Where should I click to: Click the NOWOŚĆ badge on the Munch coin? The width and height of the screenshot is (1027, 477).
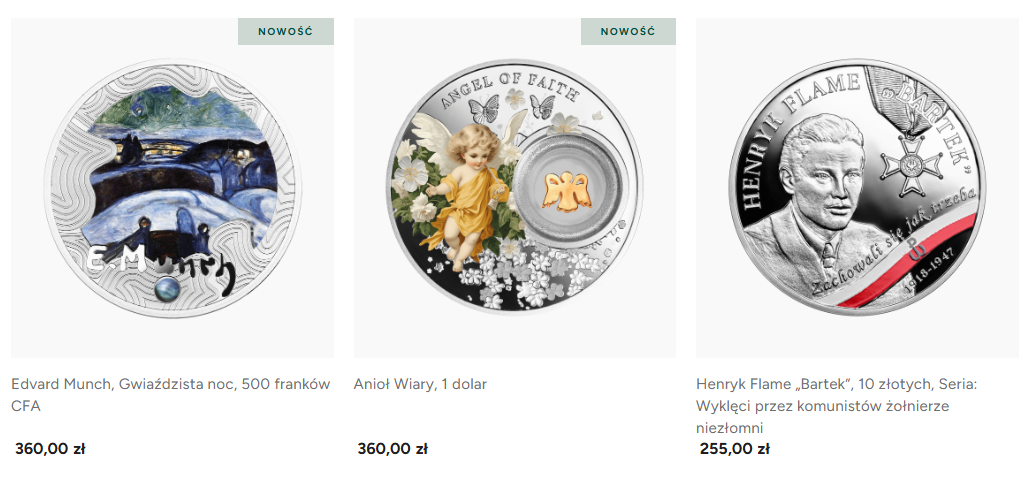pos(286,31)
